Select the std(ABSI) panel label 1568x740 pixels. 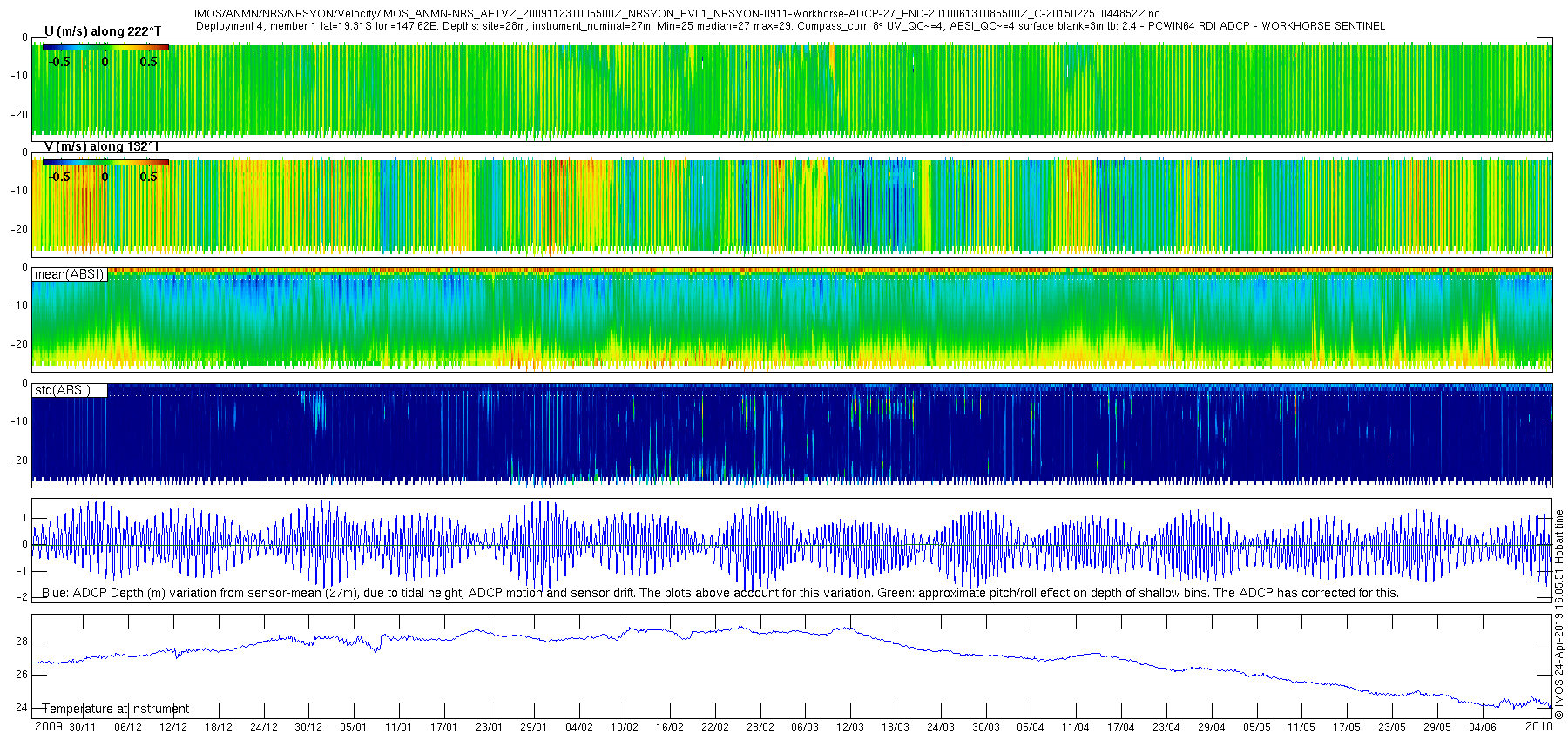62,390
